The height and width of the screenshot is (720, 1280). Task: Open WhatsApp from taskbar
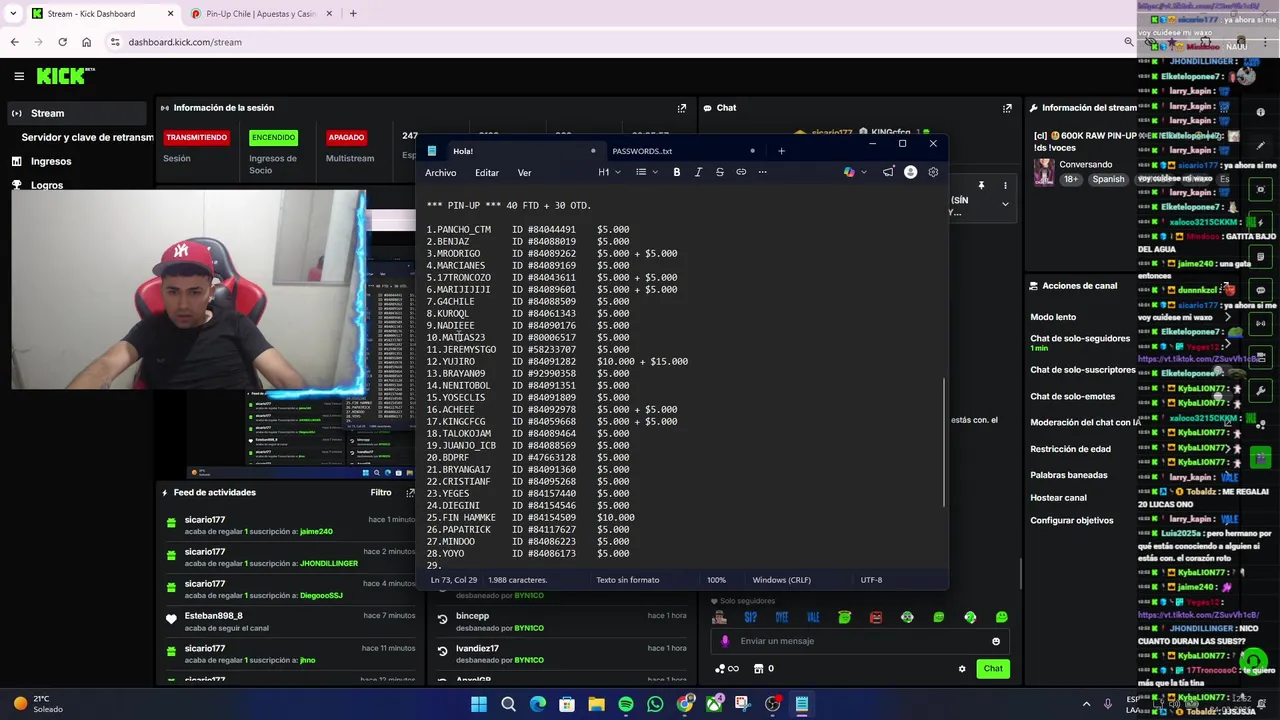(x=655, y=704)
